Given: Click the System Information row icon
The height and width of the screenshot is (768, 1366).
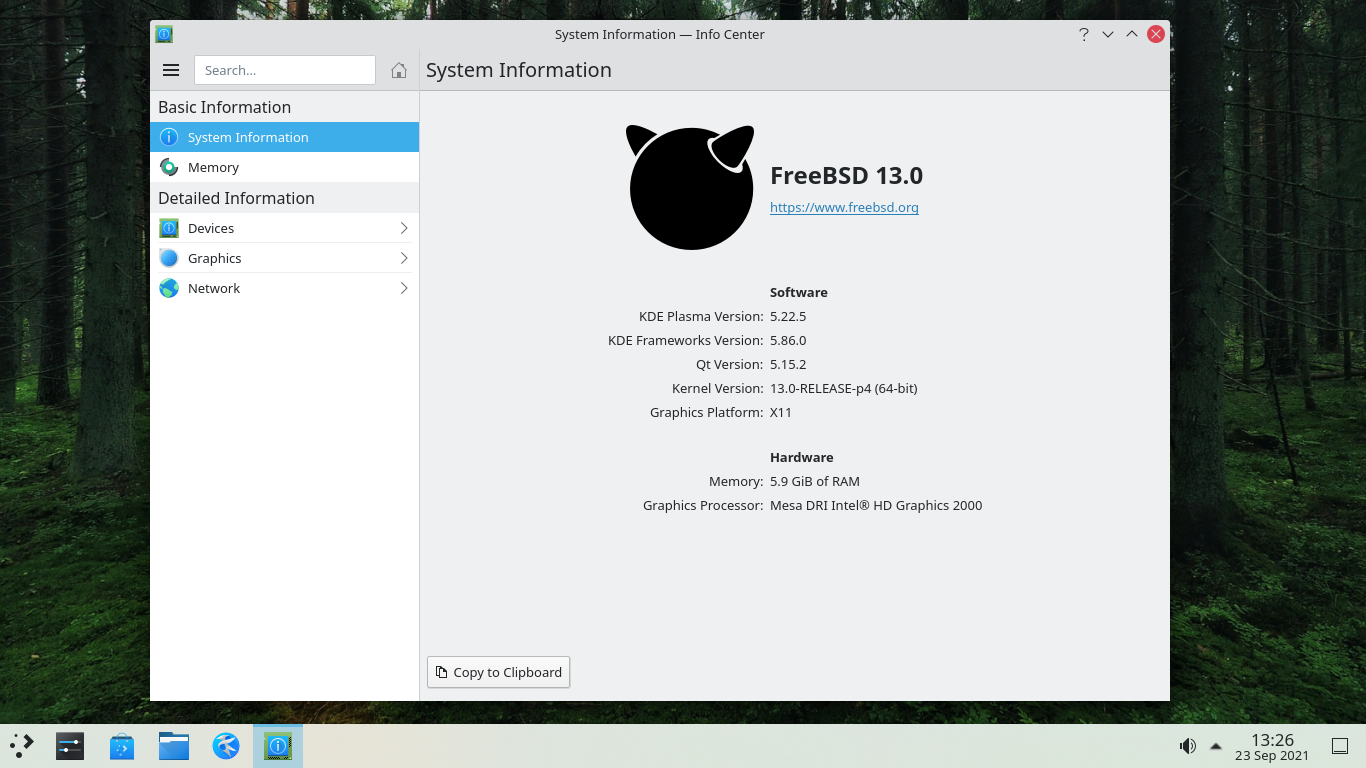Looking at the screenshot, I should tap(169, 137).
